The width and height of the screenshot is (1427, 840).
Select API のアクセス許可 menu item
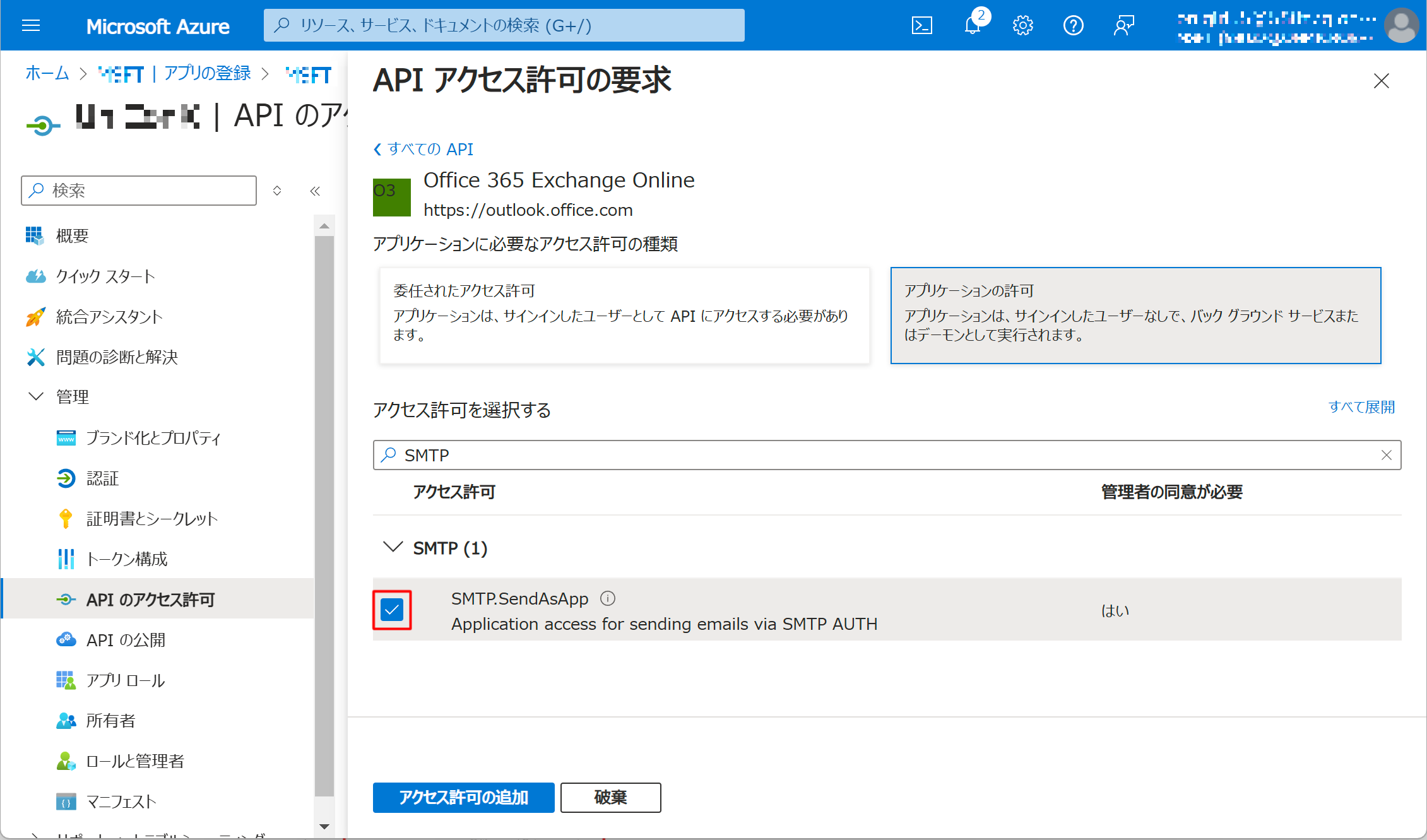coord(158,599)
